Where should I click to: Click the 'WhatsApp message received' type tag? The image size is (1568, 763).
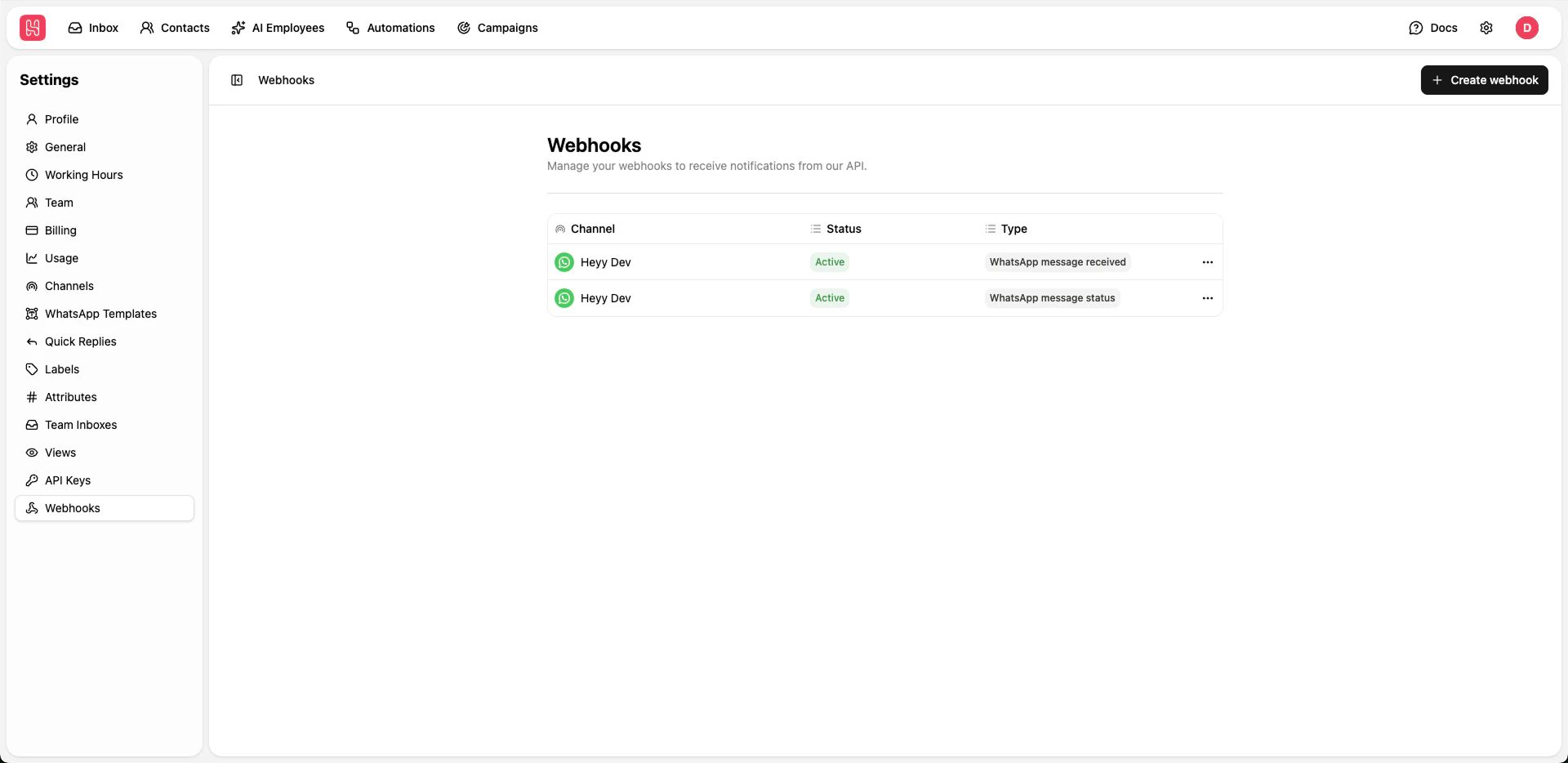(x=1058, y=262)
